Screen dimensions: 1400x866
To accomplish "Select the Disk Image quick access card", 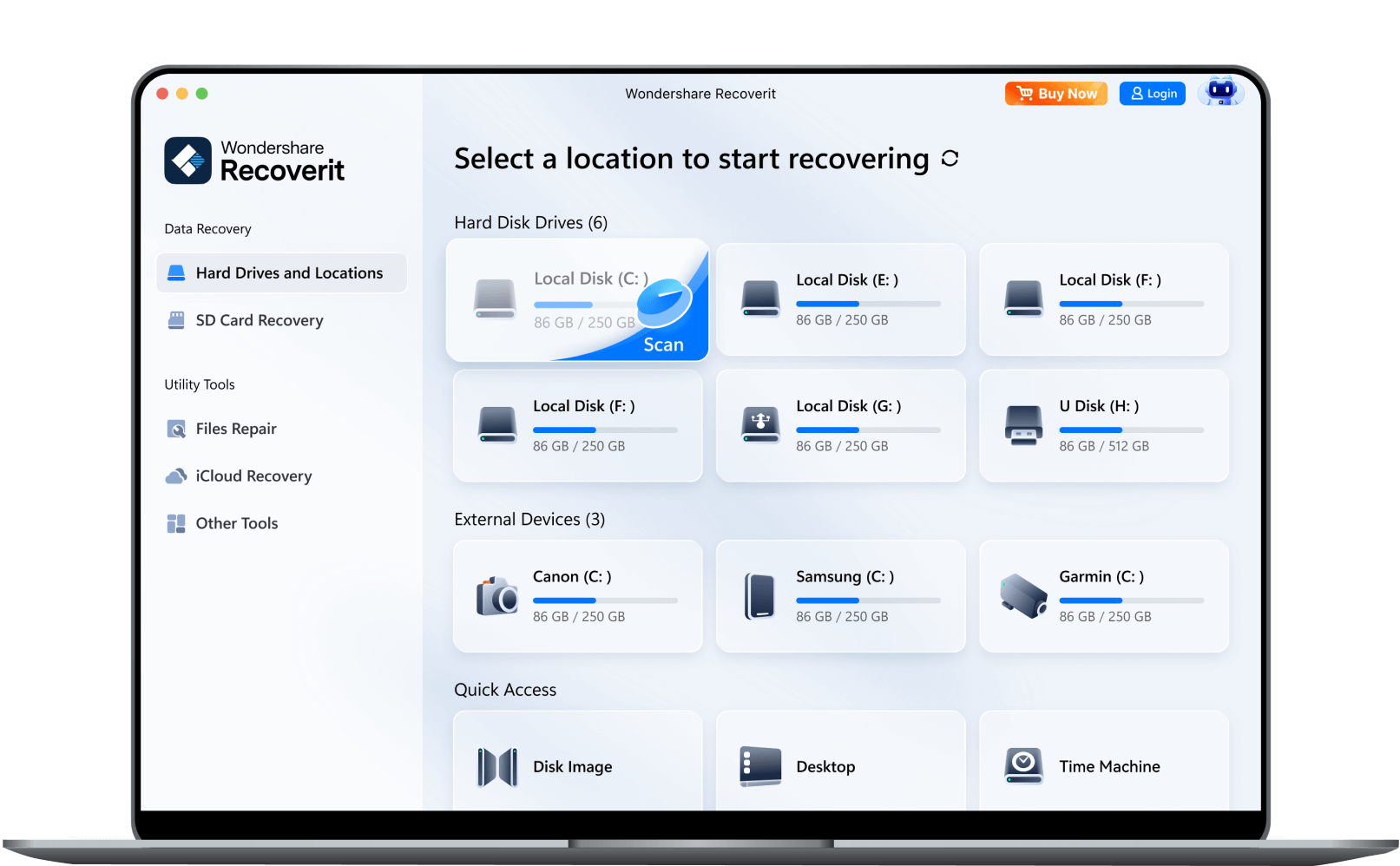I will click(577, 761).
